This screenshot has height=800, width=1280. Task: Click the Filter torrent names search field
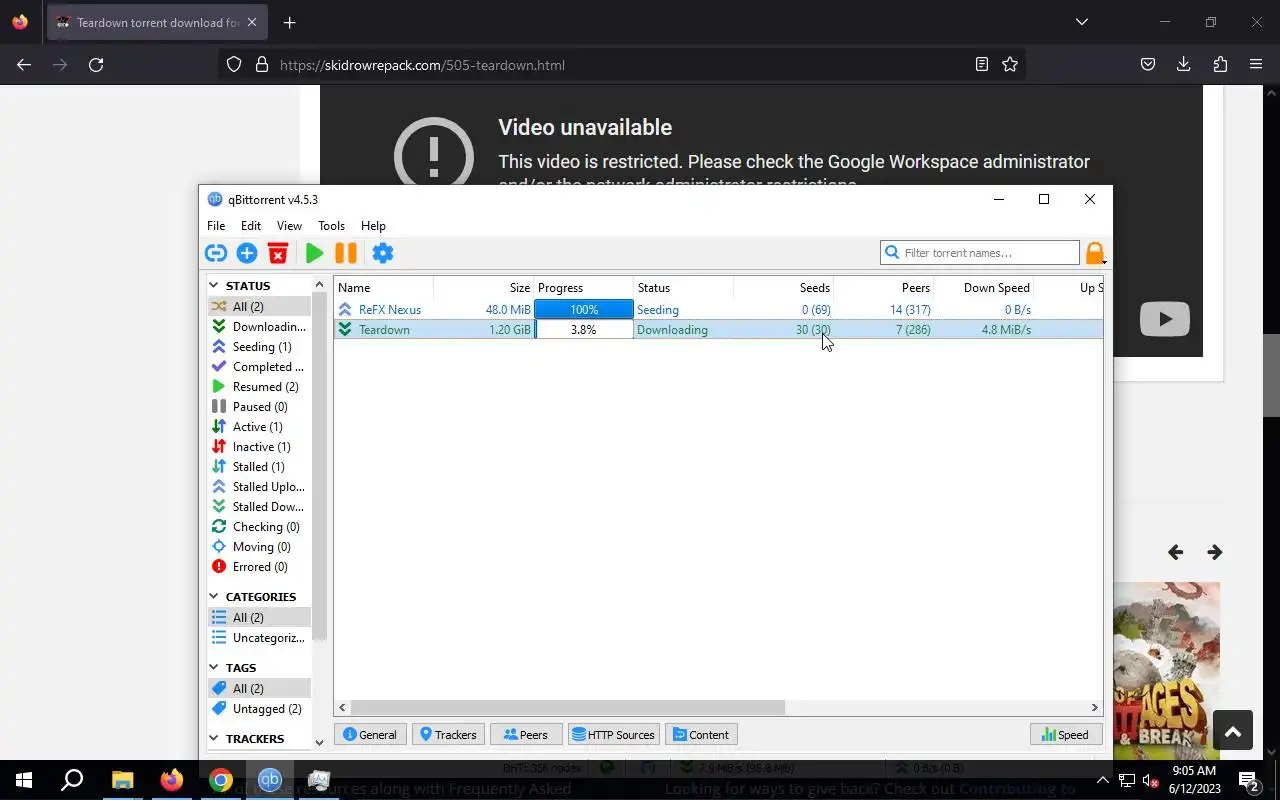tap(980, 253)
